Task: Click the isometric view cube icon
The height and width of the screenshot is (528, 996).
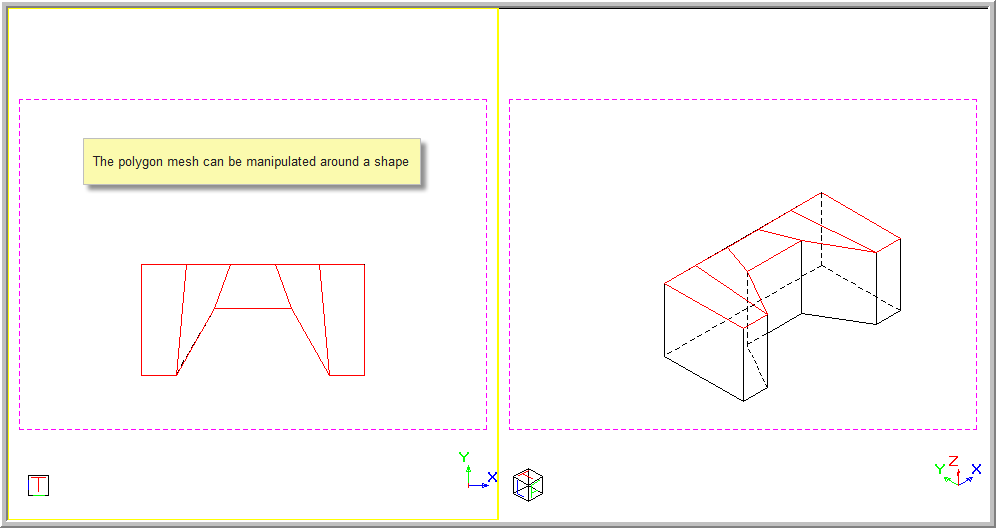Action: coord(527,484)
